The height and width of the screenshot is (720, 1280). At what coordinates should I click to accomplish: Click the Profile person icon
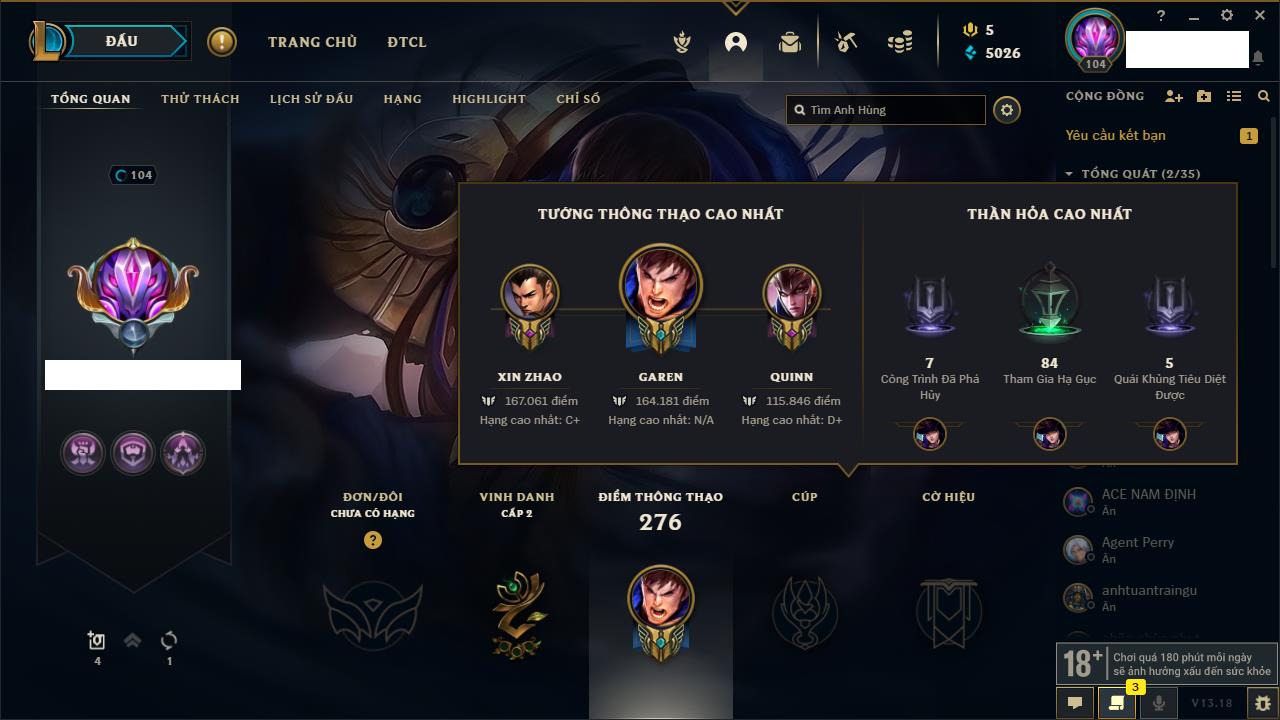tap(736, 42)
